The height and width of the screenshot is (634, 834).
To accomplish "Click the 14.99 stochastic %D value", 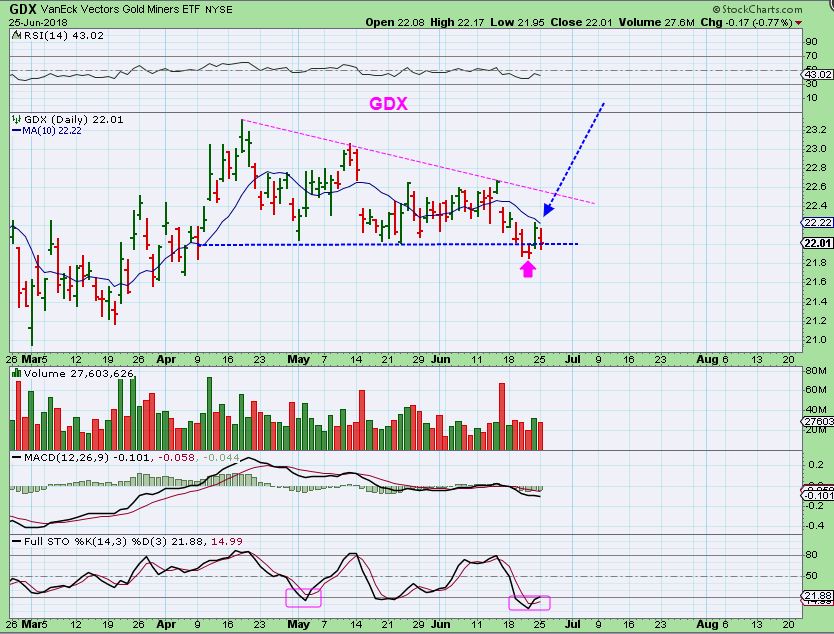I will click(227, 541).
